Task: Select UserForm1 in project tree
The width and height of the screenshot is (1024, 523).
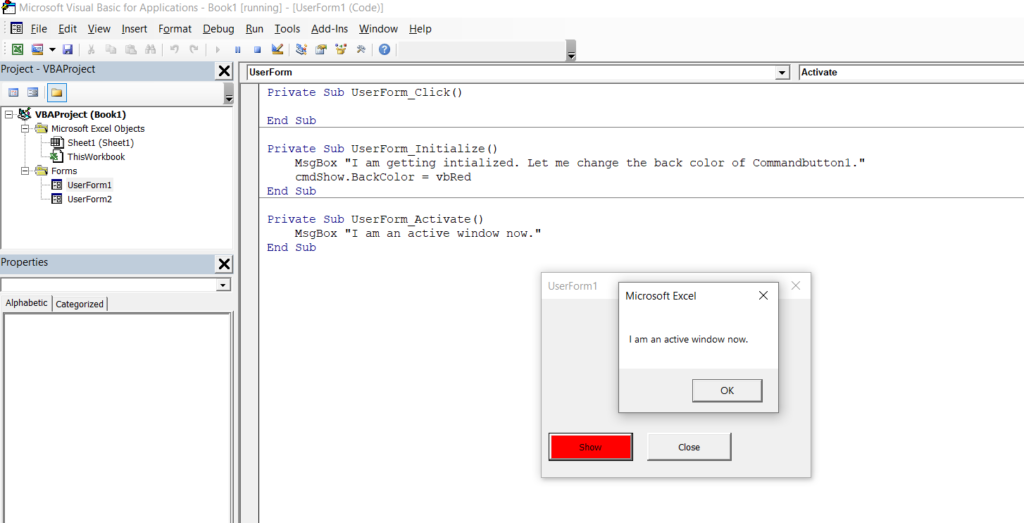Action: point(89,185)
